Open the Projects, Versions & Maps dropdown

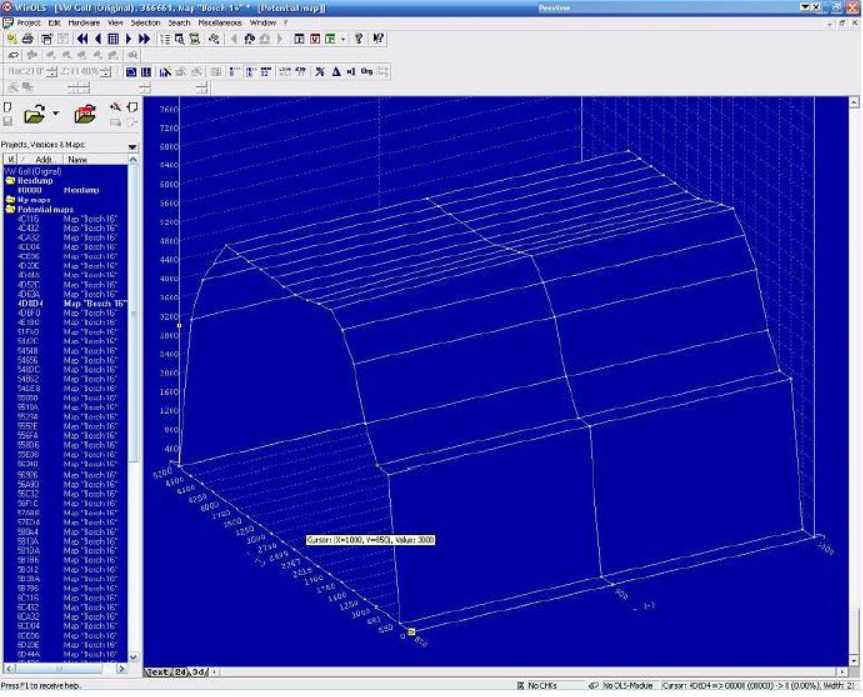coord(132,146)
